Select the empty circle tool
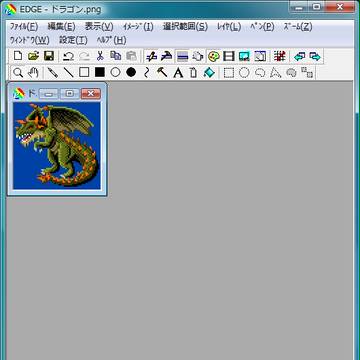360x360 pixels. (115, 72)
